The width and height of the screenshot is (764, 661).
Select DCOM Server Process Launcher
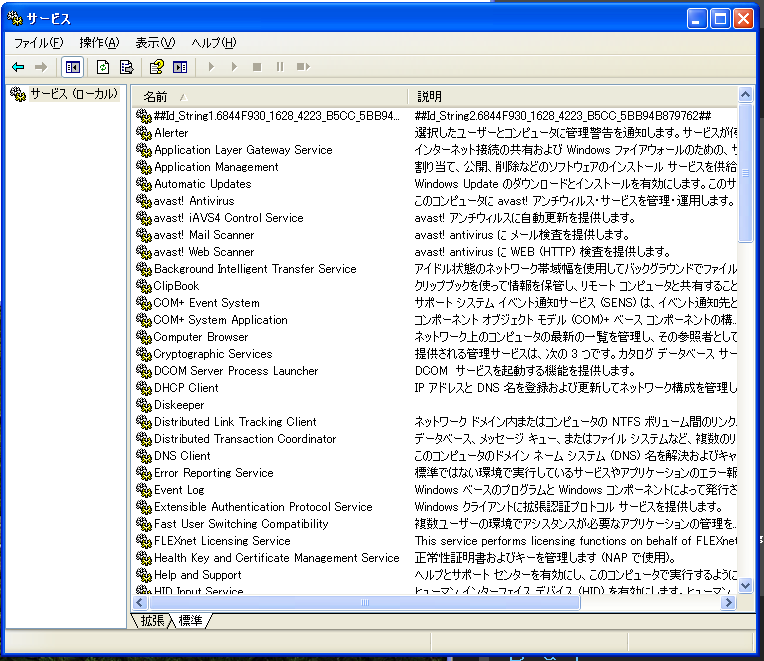coord(236,371)
